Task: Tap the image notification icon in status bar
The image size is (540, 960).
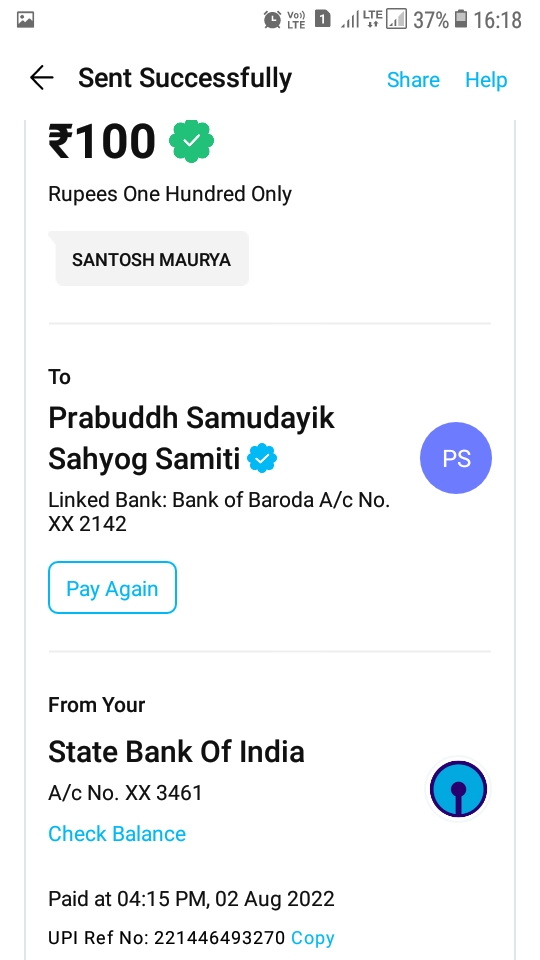Action: (26, 20)
